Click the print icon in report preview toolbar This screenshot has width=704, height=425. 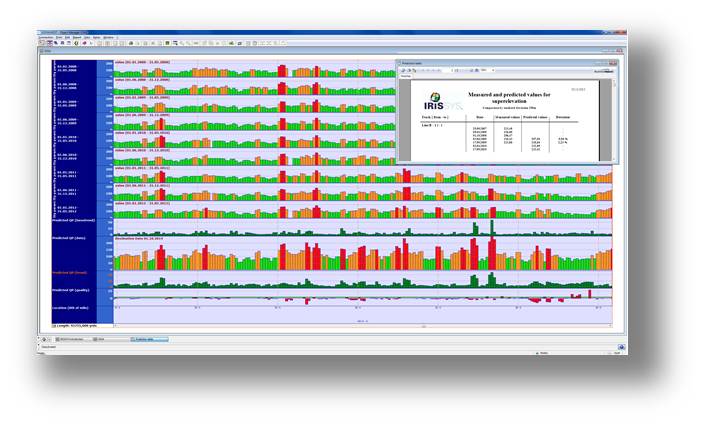(404, 71)
